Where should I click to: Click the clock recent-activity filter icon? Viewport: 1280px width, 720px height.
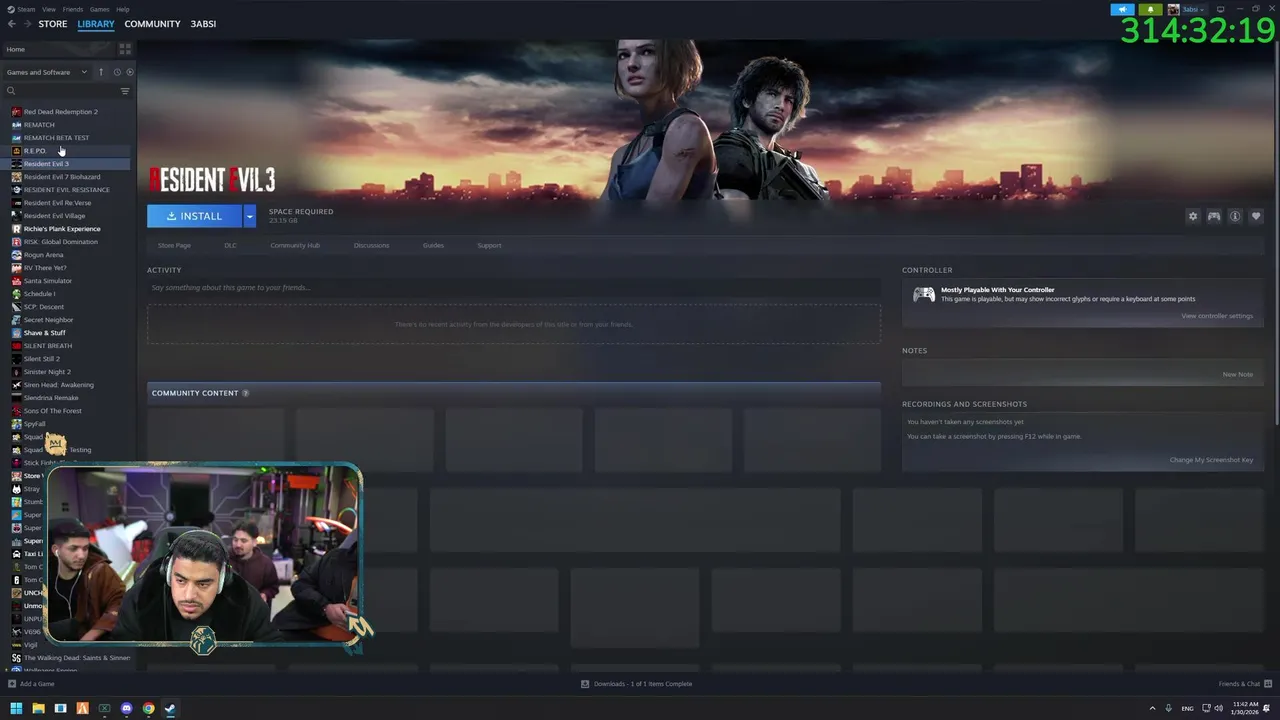117,72
